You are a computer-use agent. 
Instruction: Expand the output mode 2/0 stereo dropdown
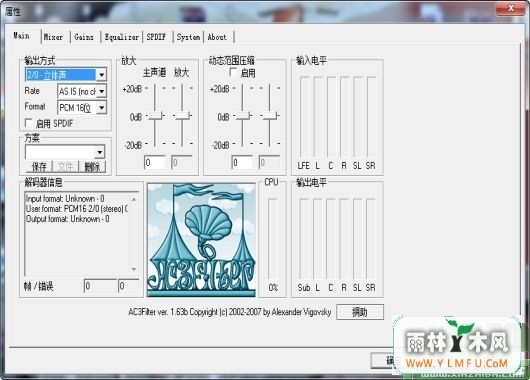pyautogui.click(x=101, y=75)
